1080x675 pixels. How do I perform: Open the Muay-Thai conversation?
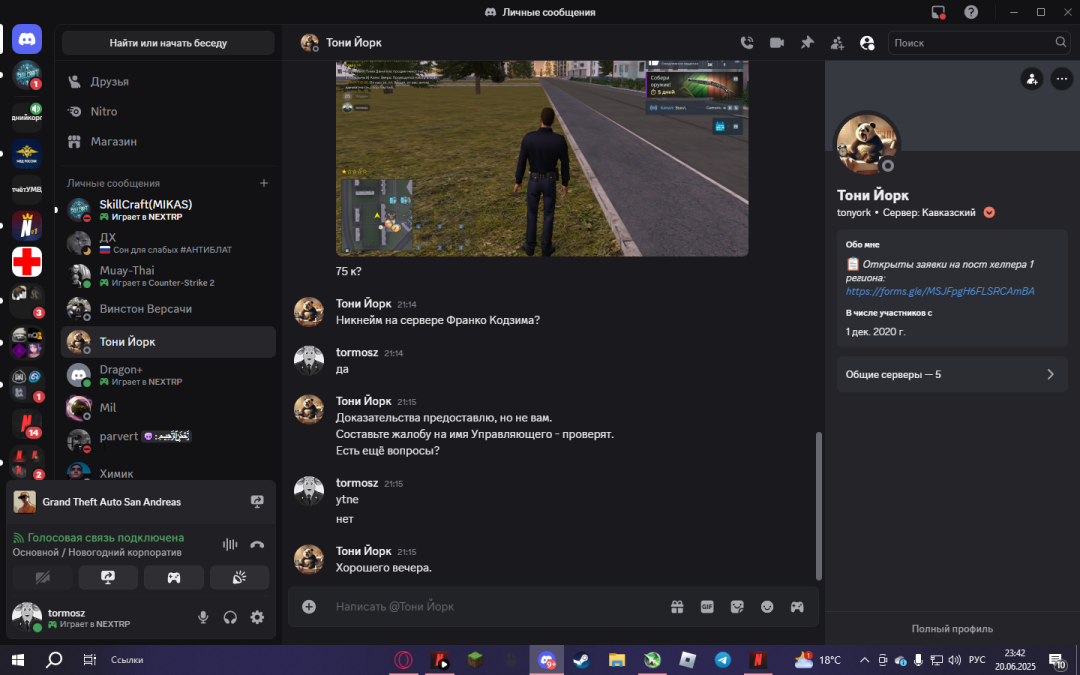coord(167,276)
